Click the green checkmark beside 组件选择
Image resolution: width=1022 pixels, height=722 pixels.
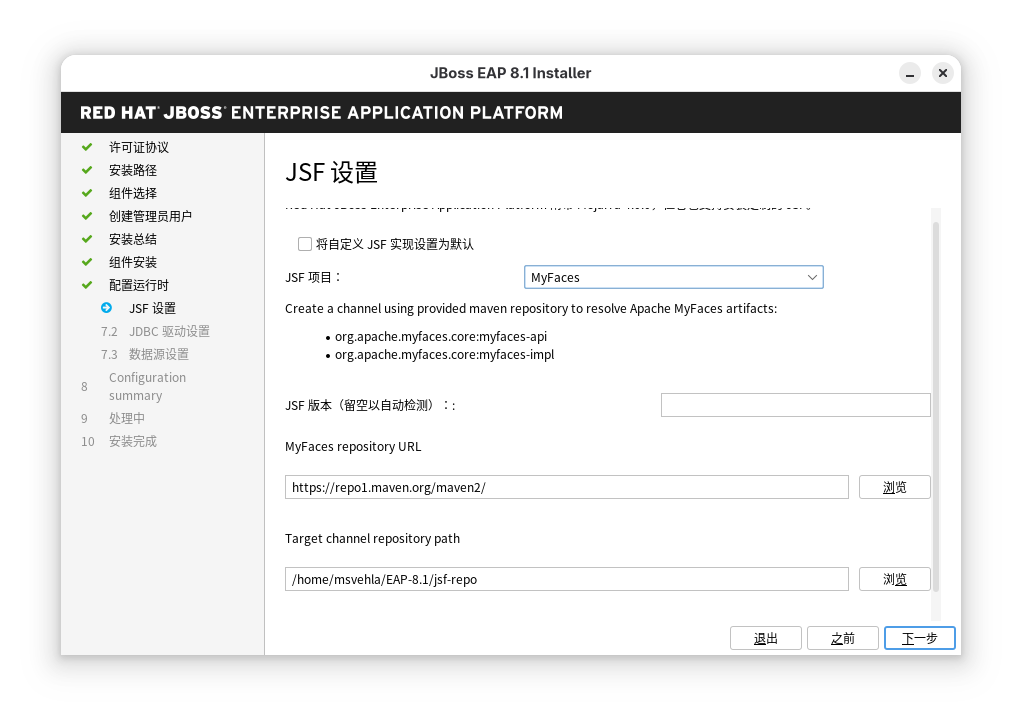87,193
